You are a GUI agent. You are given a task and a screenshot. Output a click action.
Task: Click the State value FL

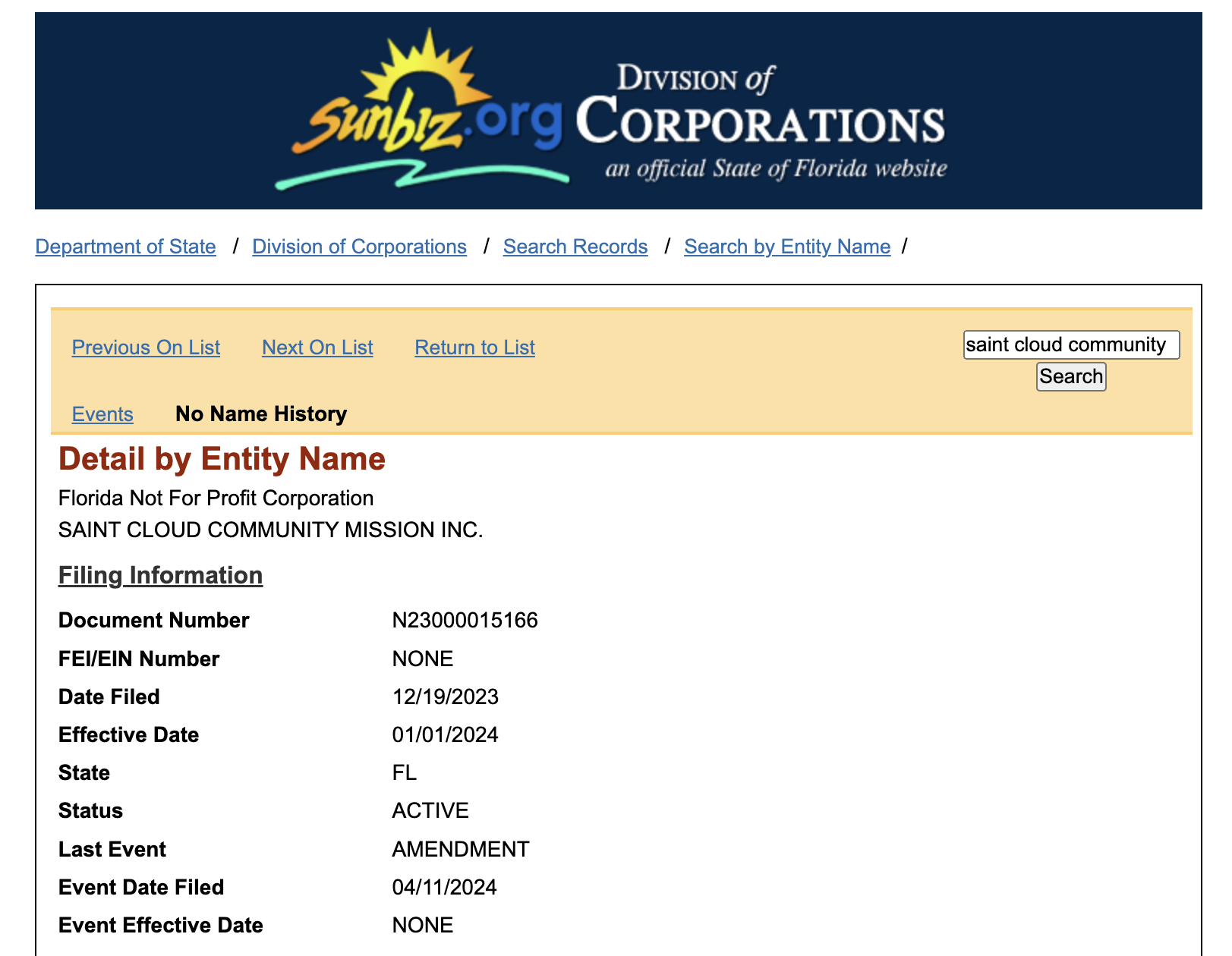pos(404,772)
